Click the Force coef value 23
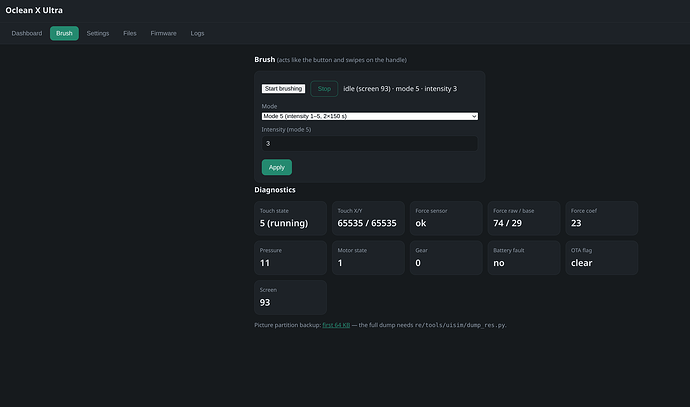Screen dimensions: 690x407 tap(576, 223)
